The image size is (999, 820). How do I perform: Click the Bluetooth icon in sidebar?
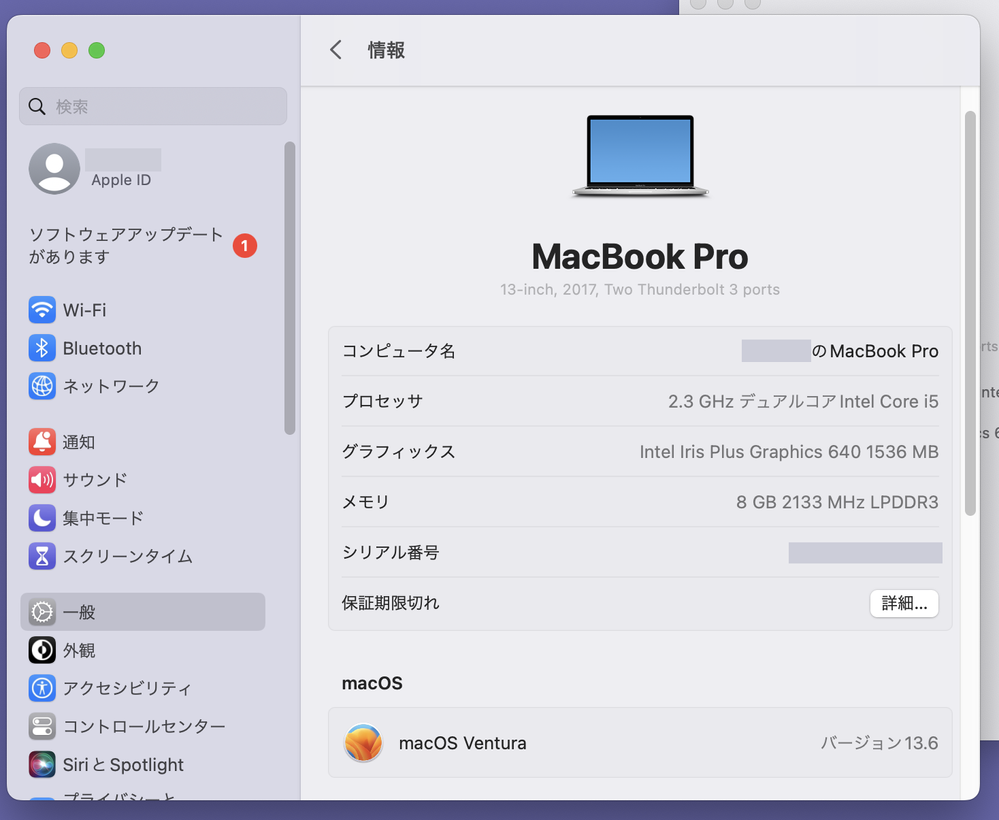pos(42,348)
